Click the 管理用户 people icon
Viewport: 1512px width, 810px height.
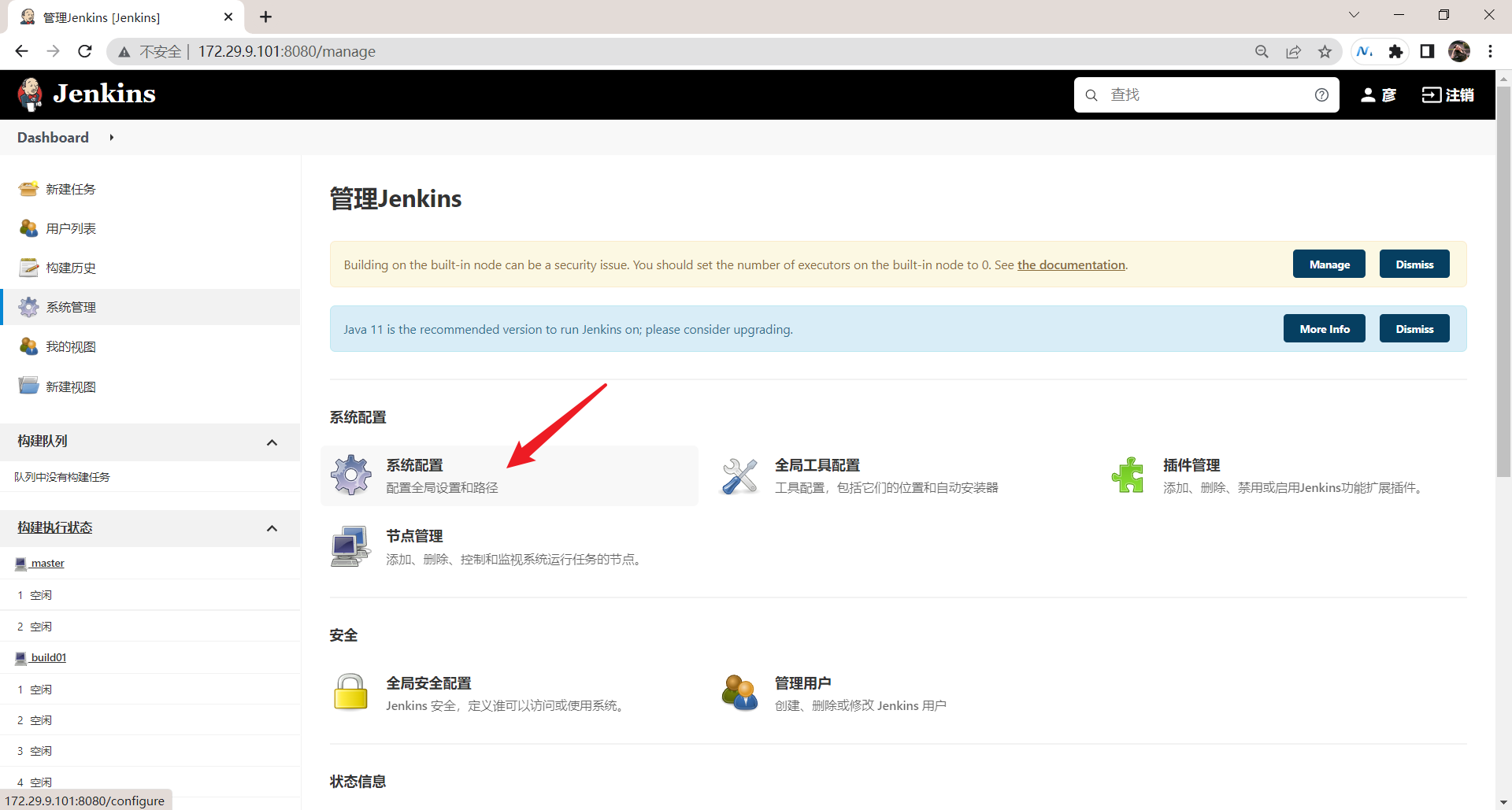[x=739, y=693]
